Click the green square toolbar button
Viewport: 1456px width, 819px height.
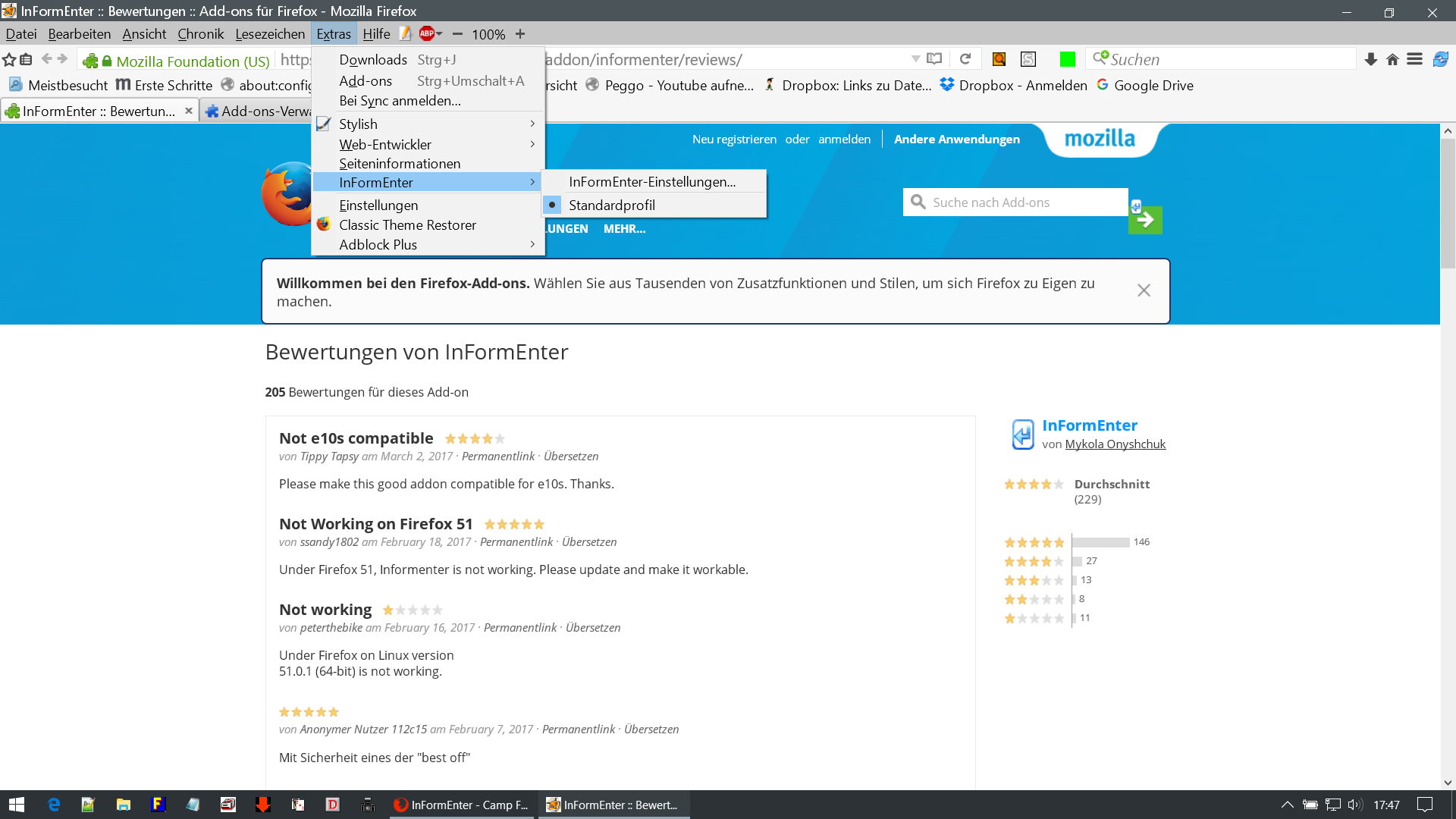(x=1067, y=59)
